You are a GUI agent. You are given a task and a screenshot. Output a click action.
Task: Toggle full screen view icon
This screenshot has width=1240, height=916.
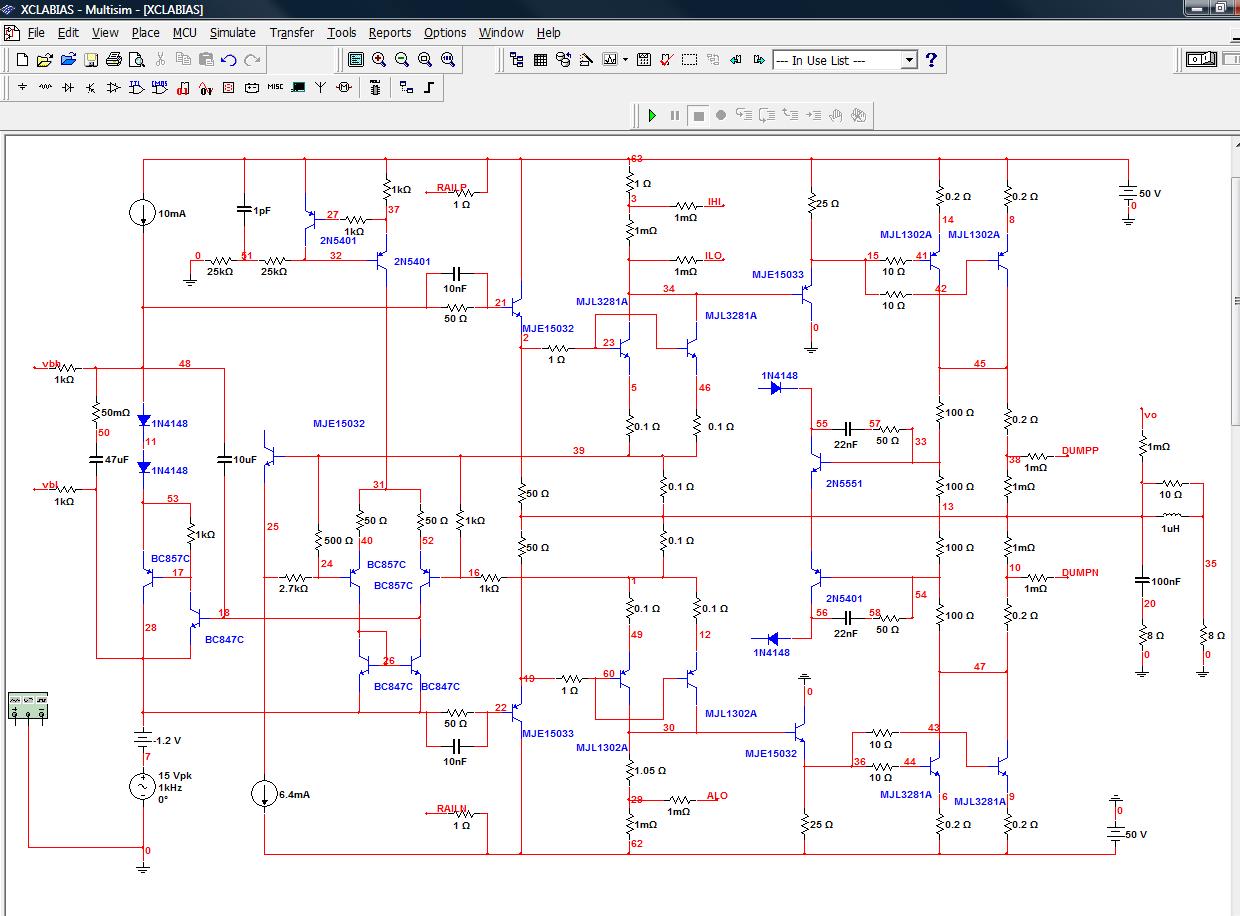356,60
